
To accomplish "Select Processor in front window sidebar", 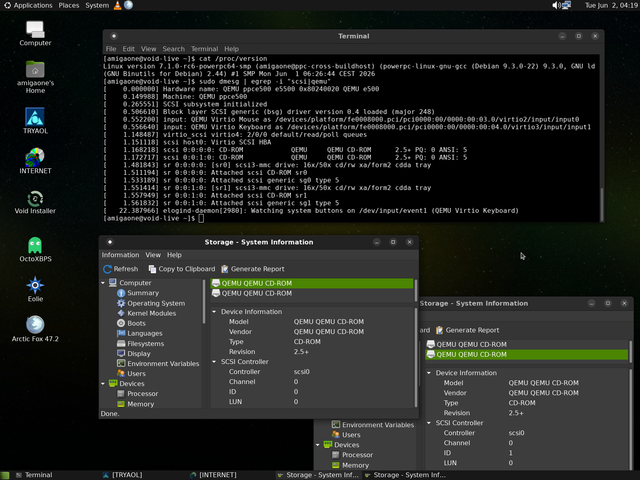I will (x=142, y=394).
